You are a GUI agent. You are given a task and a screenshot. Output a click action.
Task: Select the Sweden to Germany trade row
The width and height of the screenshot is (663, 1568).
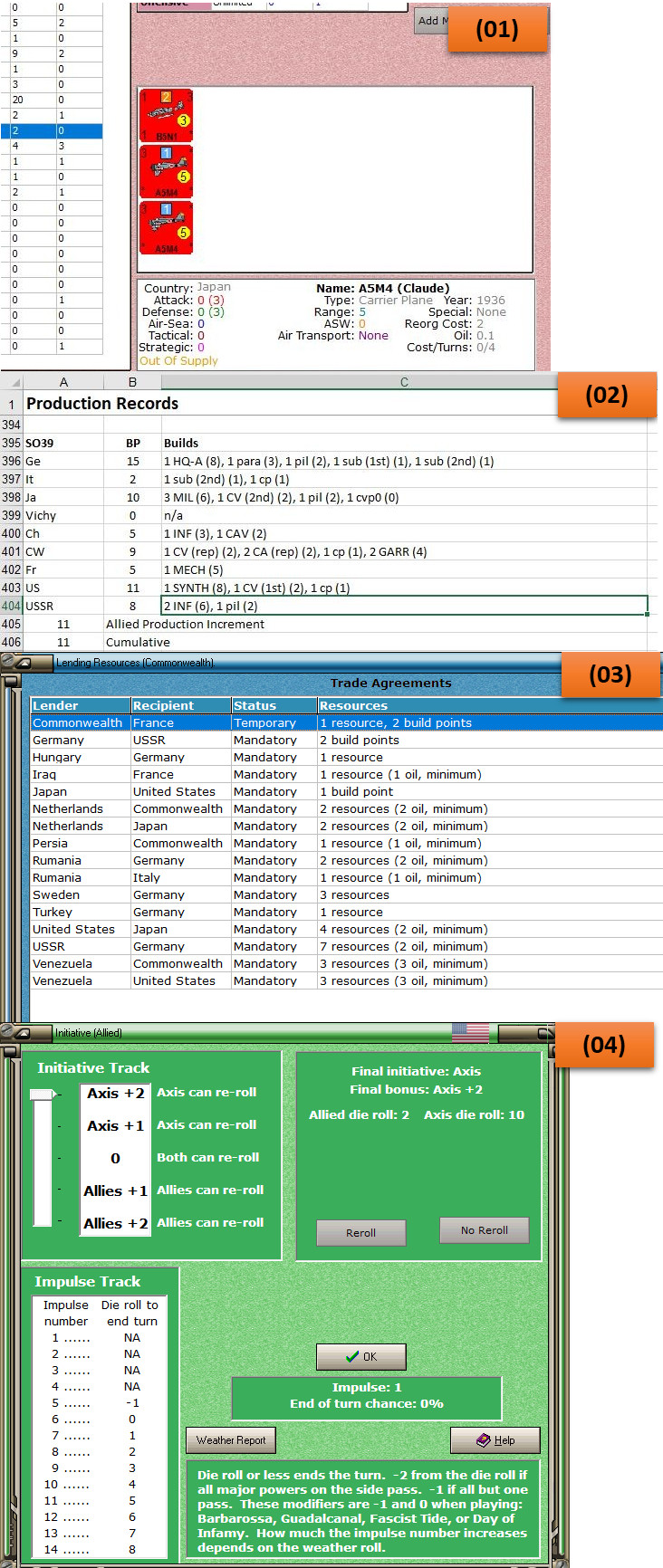[x=347, y=894]
